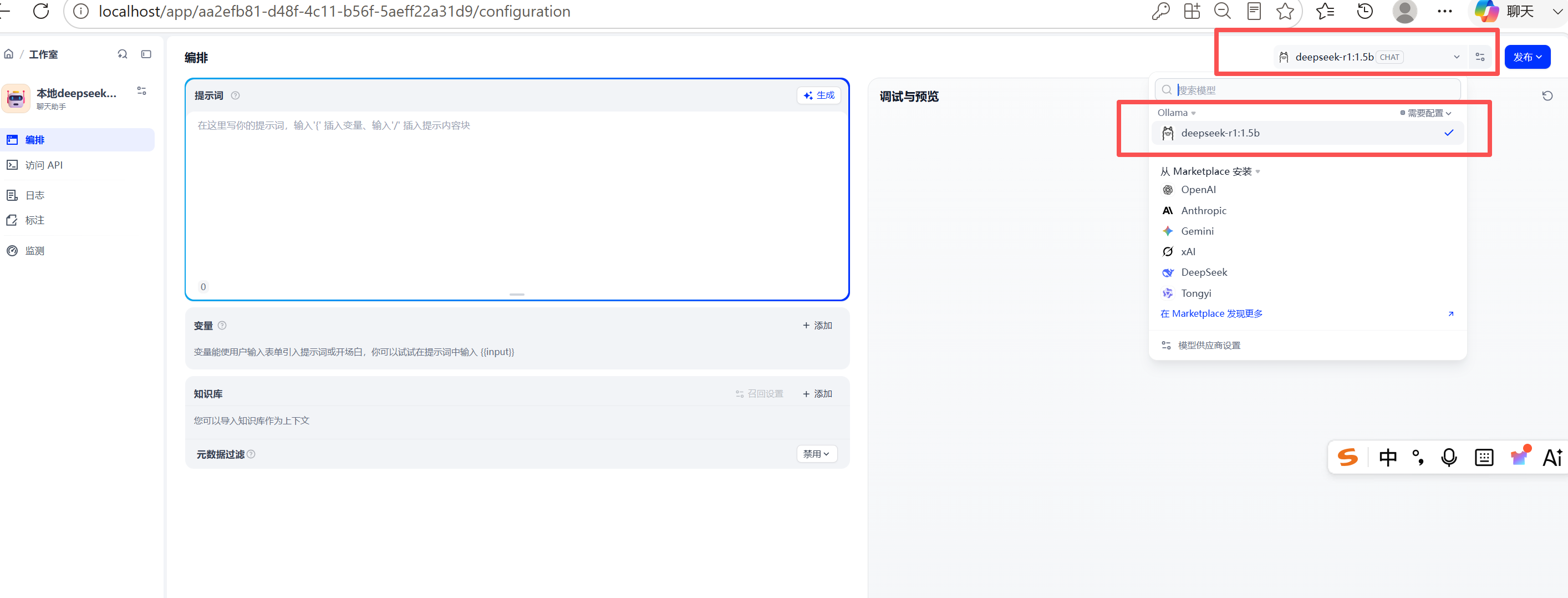Add a variable with 变量 添加
This screenshot has height=598, width=1568.
click(817, 326)
